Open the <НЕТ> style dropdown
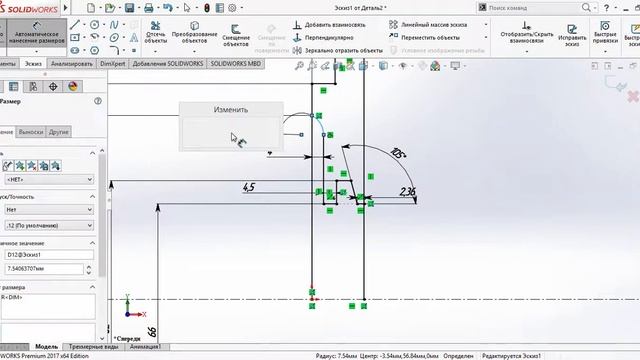Image resolution: width=640 pixels, height=360 pixels. 49,180
